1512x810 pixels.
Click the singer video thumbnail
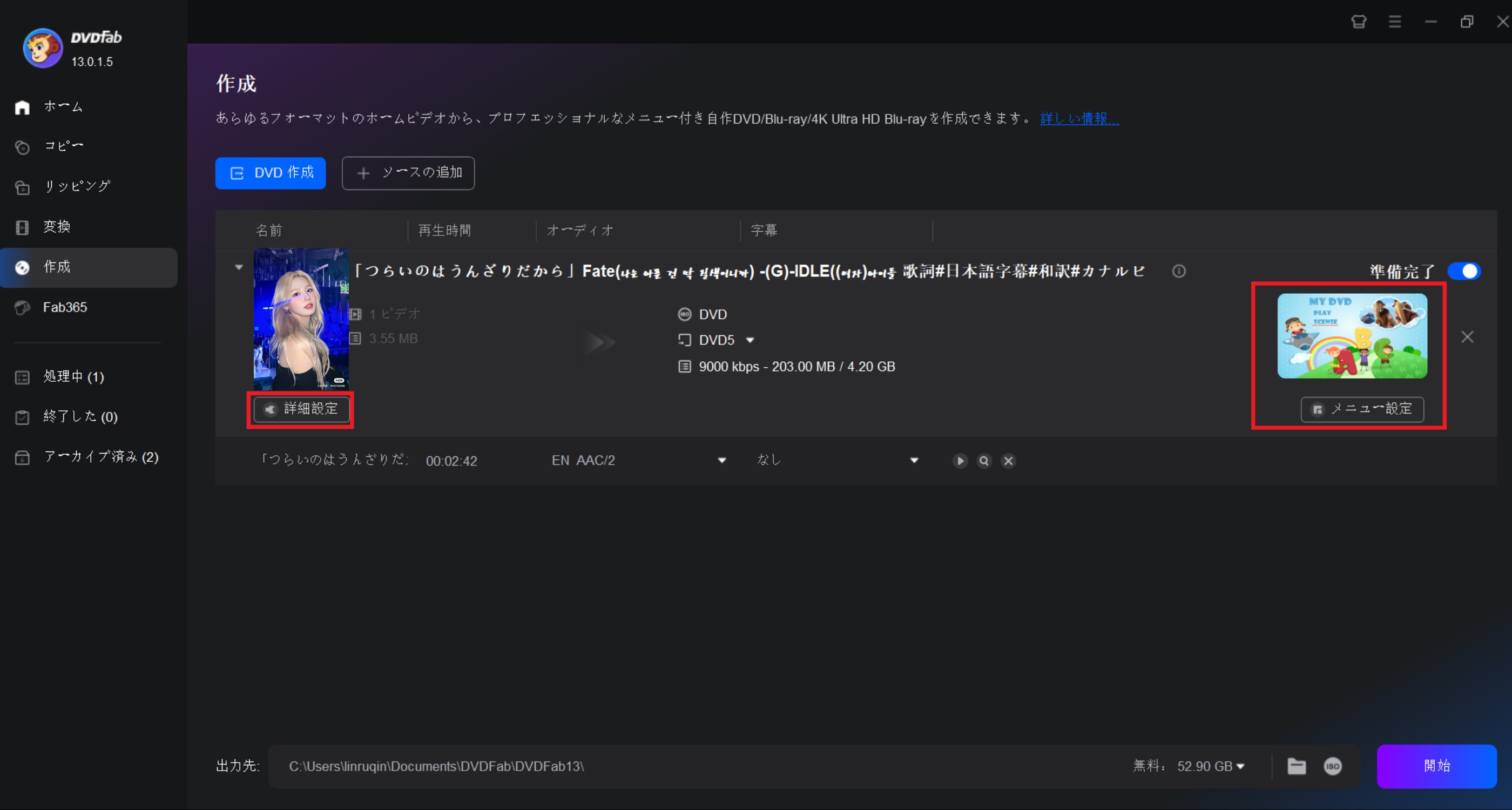tap(301, 319)
